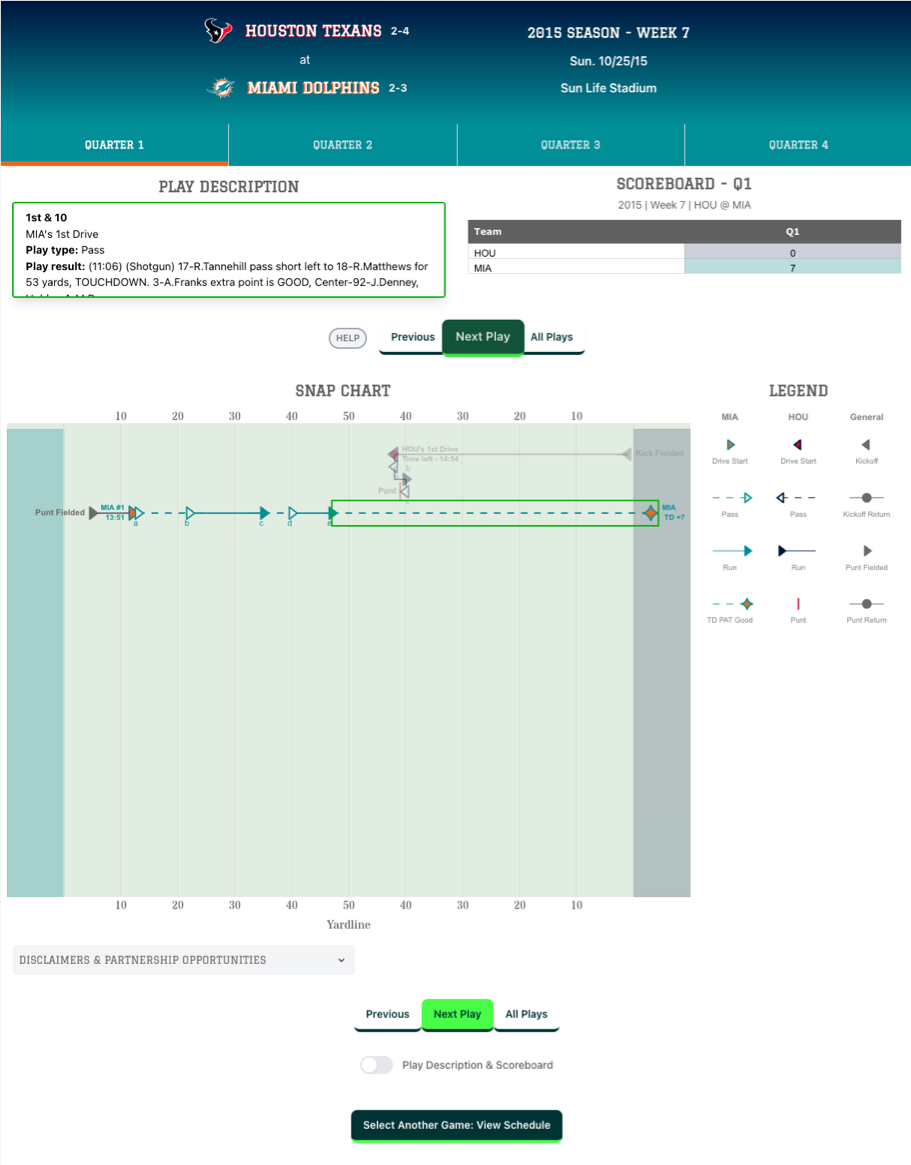This screenshot has height=1165, width=911.
Task: Click All Plays button above the snap chart
Action: pyautogui.click(x=552, y=337)
